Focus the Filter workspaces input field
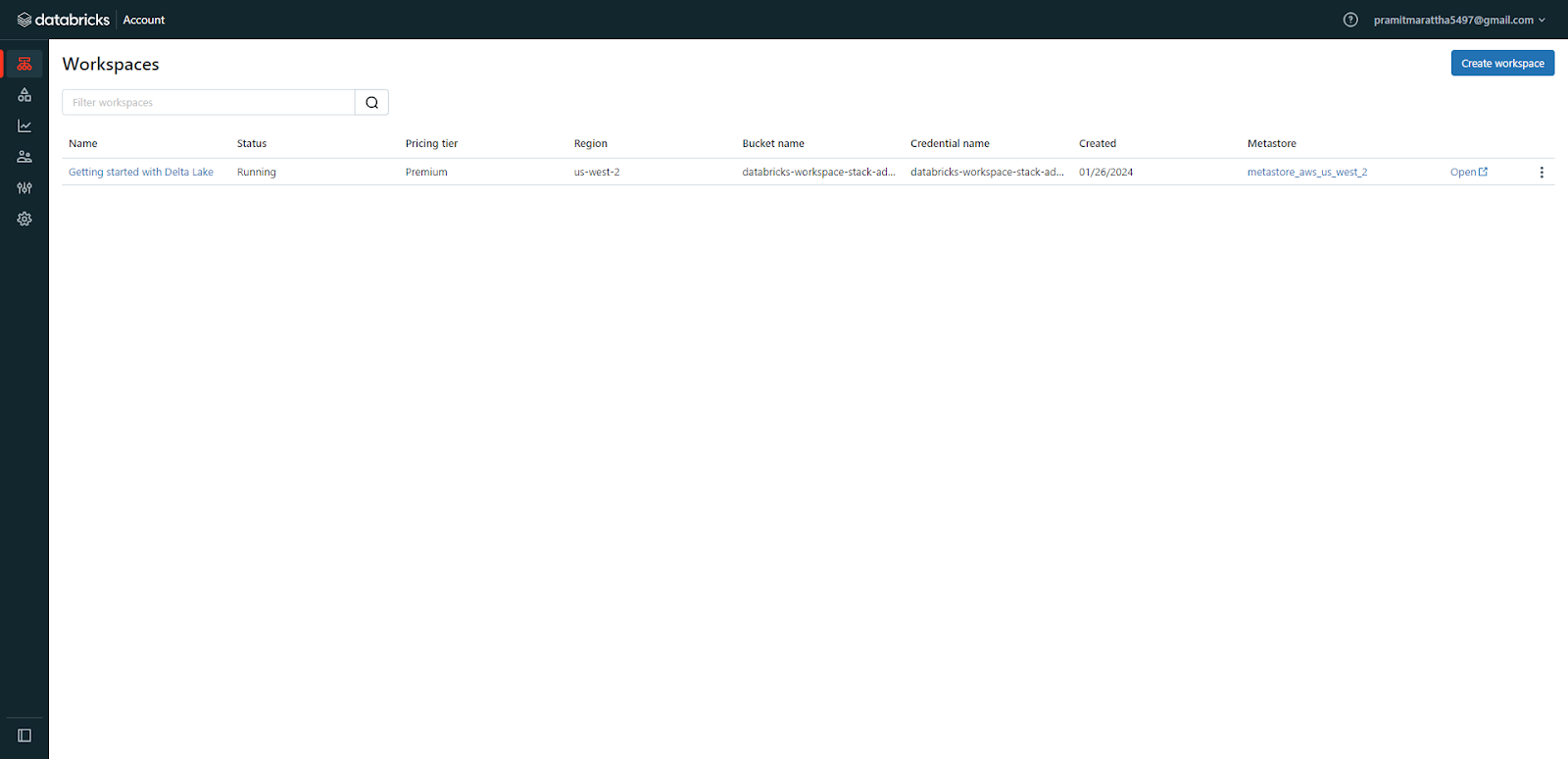This screenshot has height=759, width=1568. 209,102
